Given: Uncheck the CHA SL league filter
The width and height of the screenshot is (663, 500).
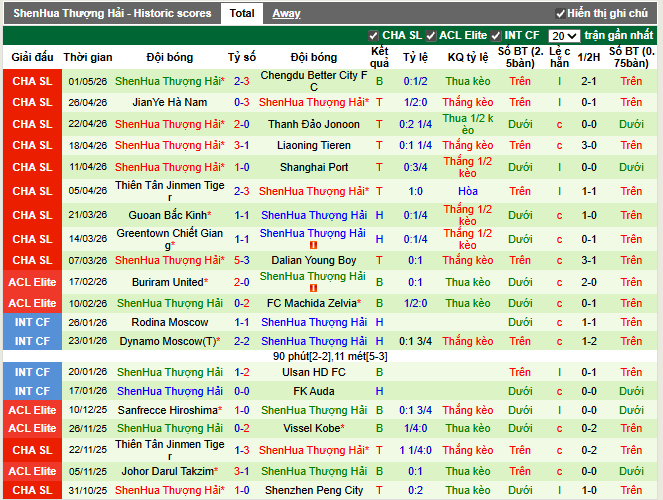Looking at the screenshot, I should (x=373, y=36).
